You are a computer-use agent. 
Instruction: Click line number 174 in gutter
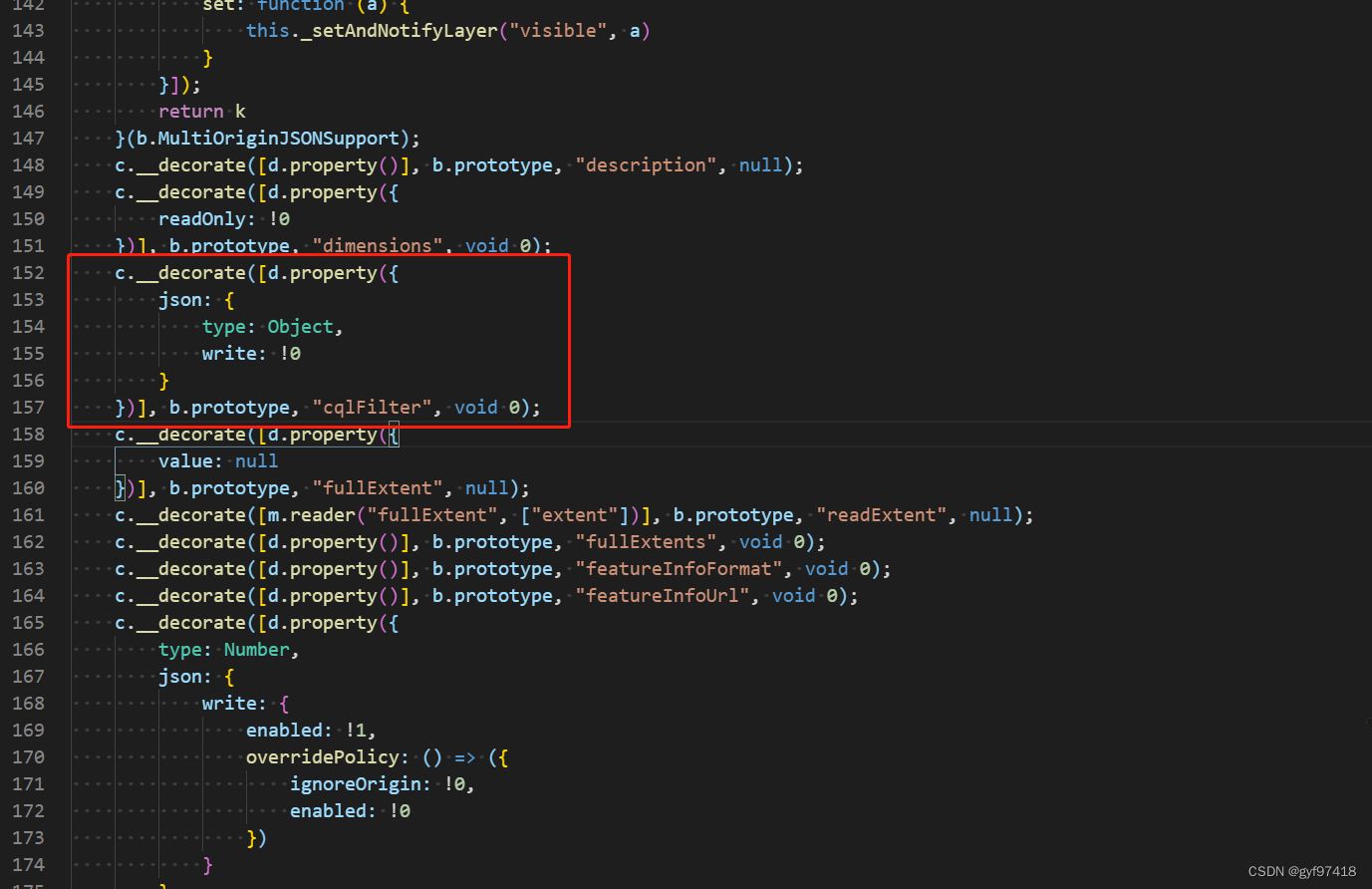(29, 865)
